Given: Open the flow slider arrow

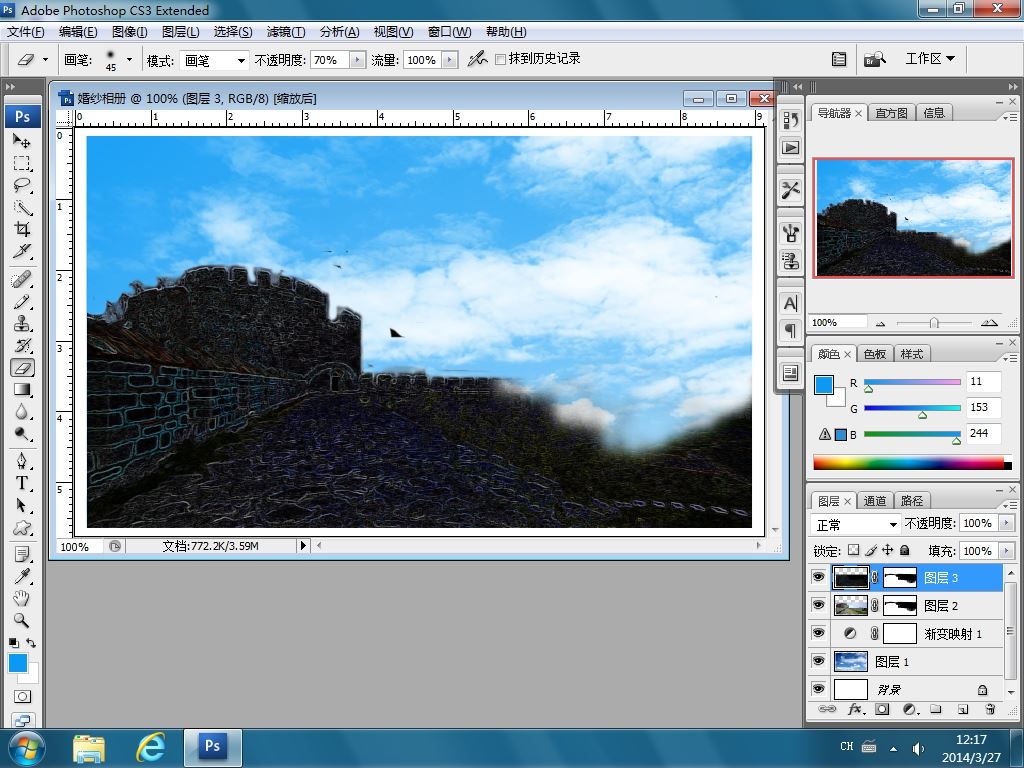Looking at the screenshot, I should click(450, 60).
